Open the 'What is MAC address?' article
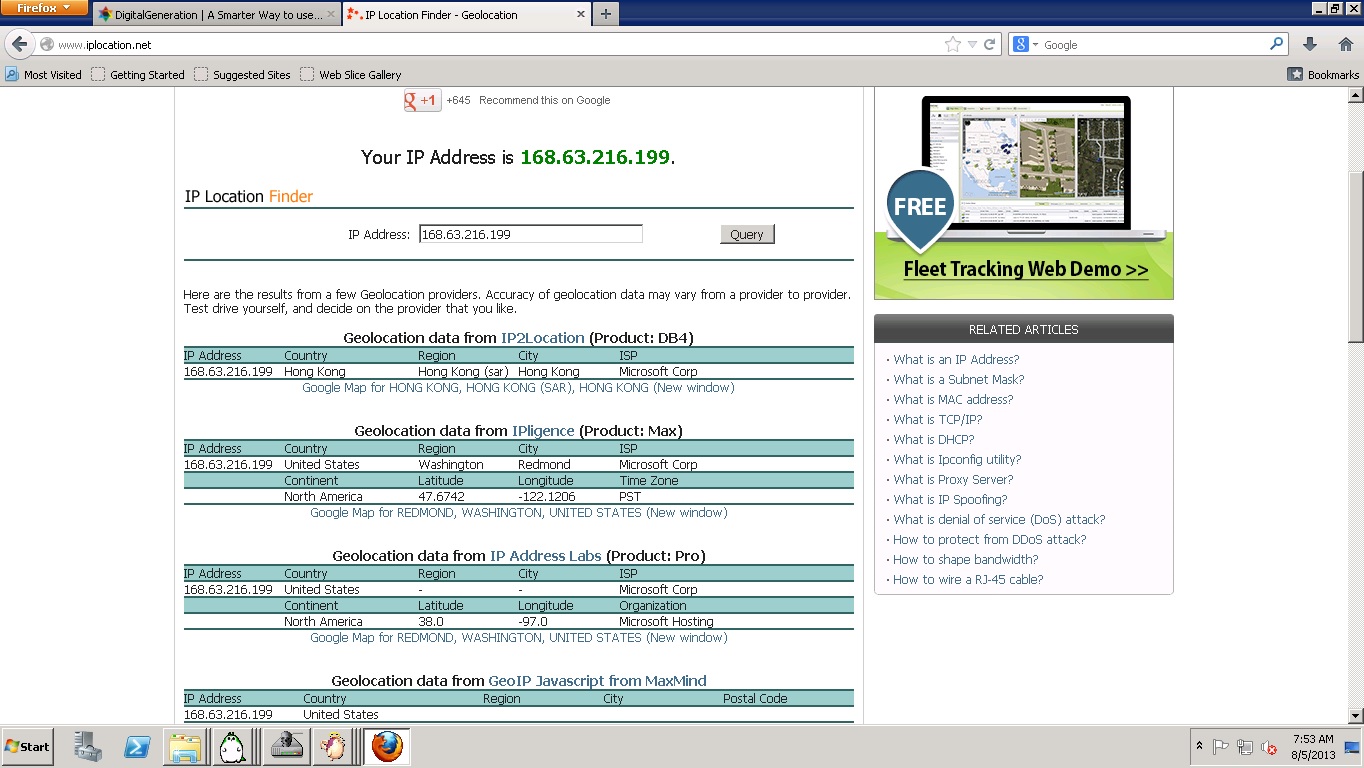Screen dimensions: 1364x768 tap(953, 400)
